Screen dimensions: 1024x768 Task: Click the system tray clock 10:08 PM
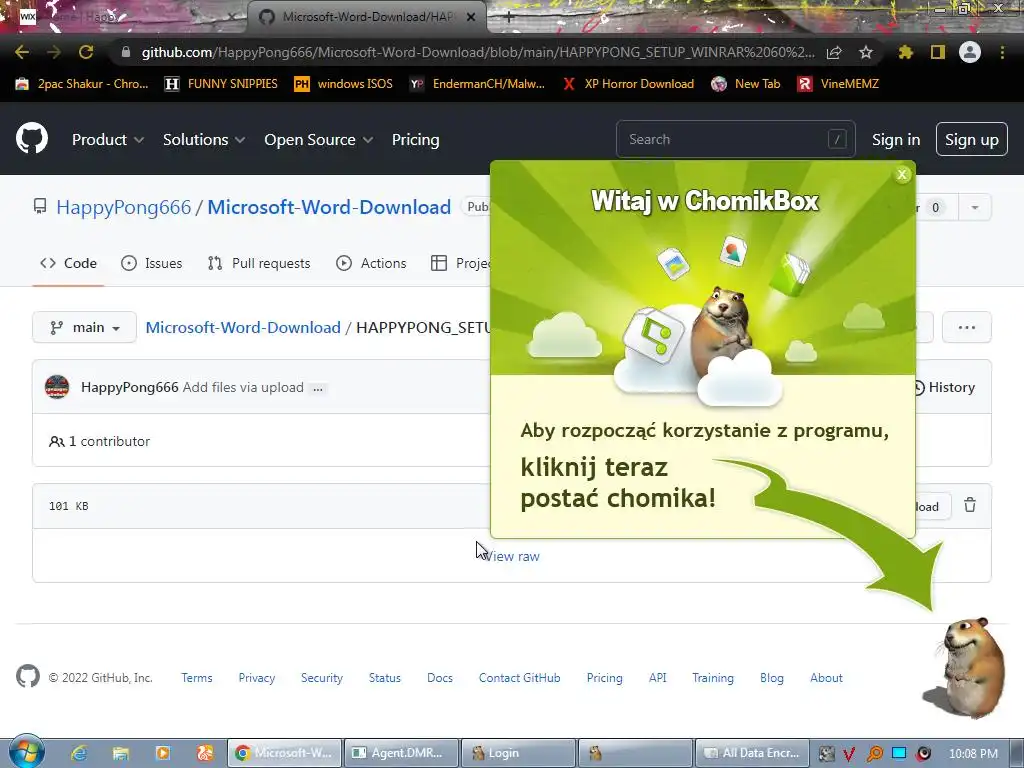tap(973, 753)
